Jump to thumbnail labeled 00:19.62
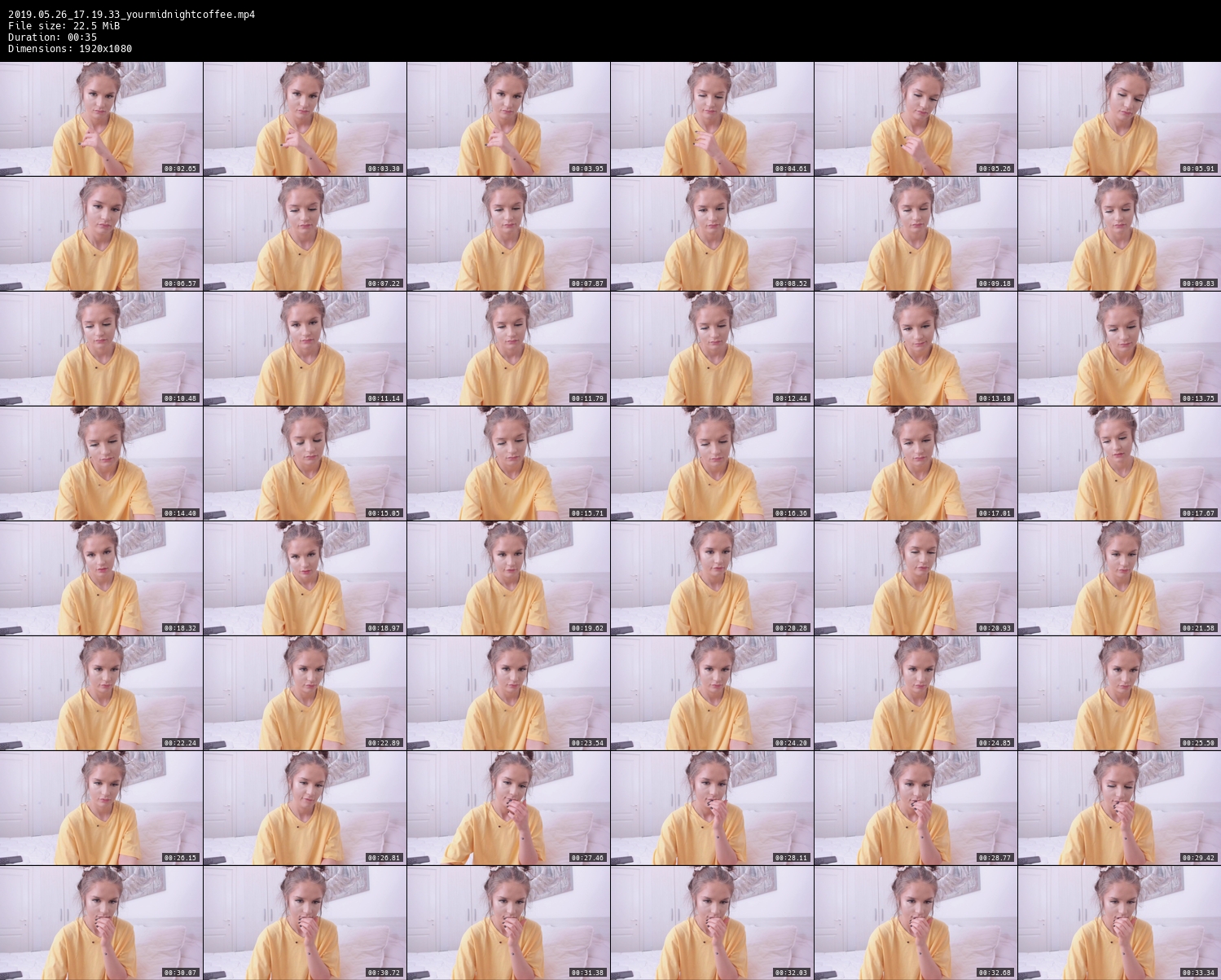The width and height of the screenshot is (1221, 980). (x=508, y=578)
